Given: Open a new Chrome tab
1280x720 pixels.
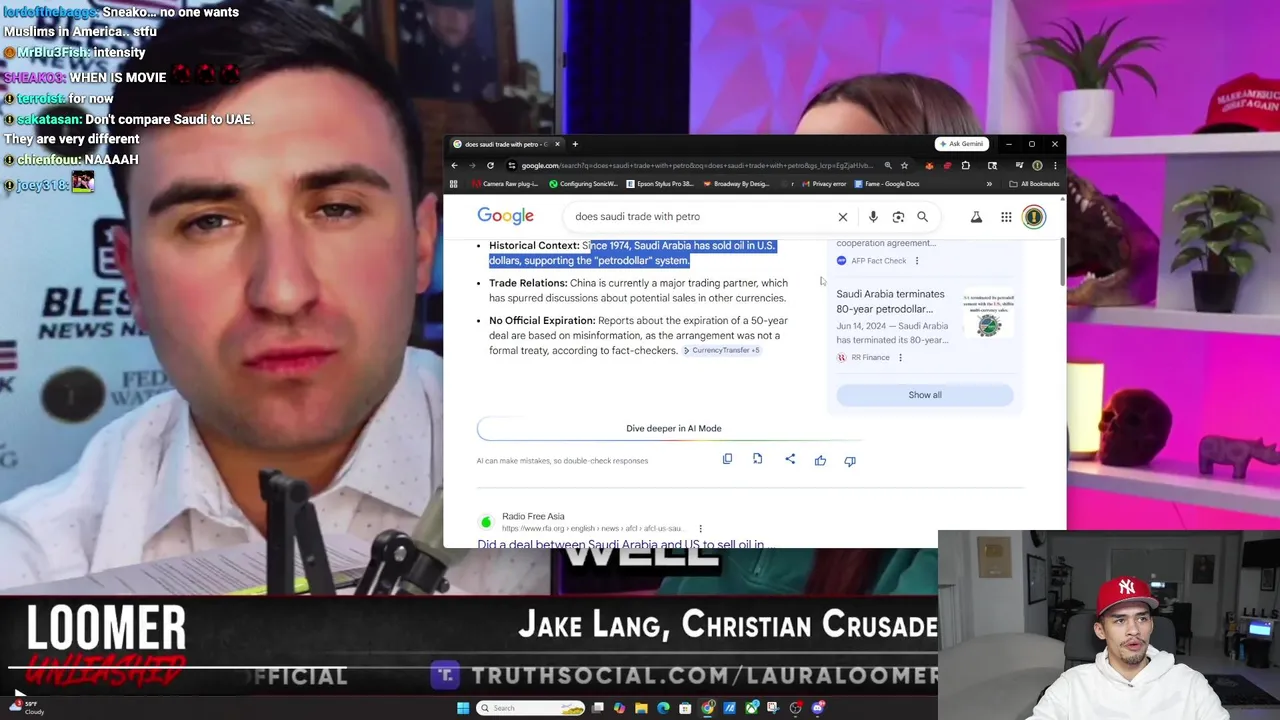Looking at the screenshot, I should tap(575, 144).
